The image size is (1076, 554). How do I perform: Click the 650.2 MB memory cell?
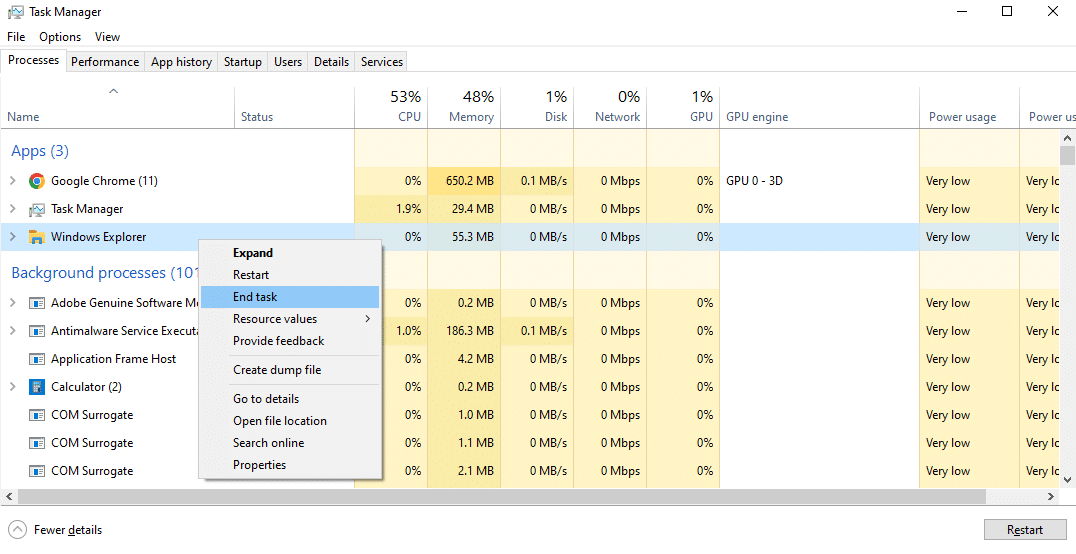pyautogui.click(x=464, y=181)
